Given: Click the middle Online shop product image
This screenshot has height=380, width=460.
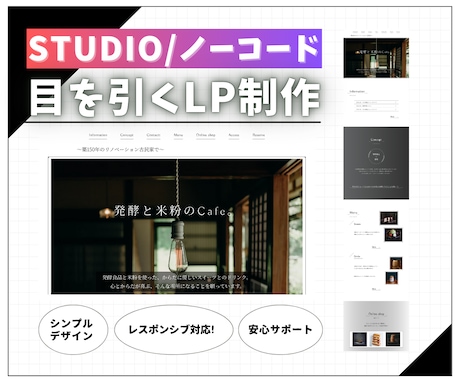Looking at the screenshot, I should click(x=376, y=339).
